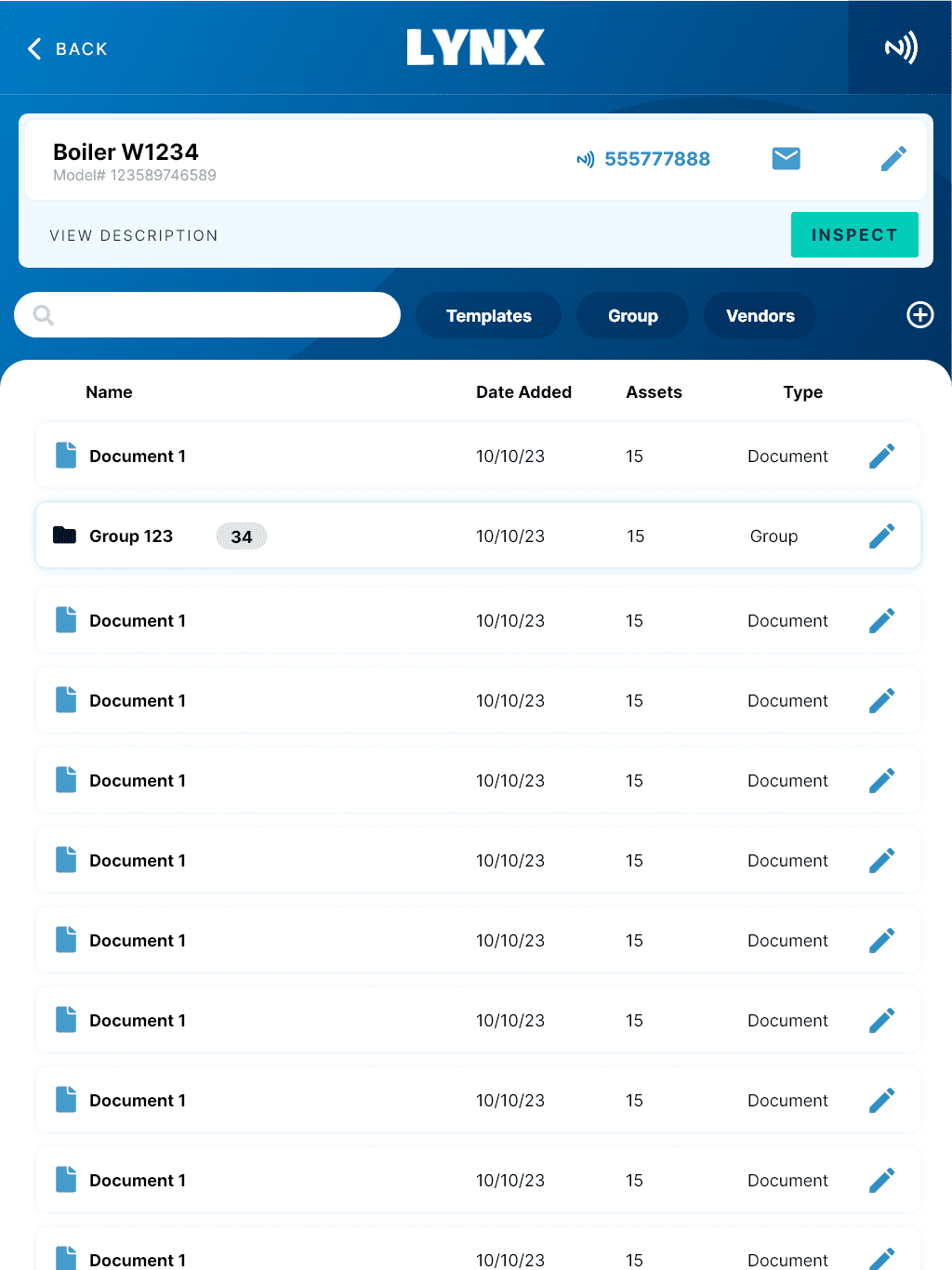This screenshot has height=1270, width=952.
Task: Click the 34 badge on Group 123
Action: coord(242,536)
